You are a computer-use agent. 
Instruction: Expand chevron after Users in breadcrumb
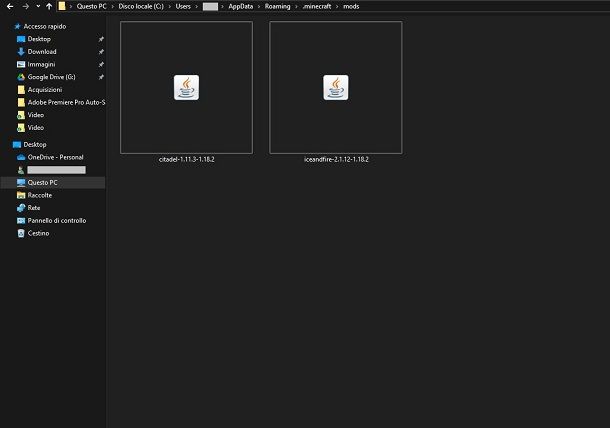[197, 7]
